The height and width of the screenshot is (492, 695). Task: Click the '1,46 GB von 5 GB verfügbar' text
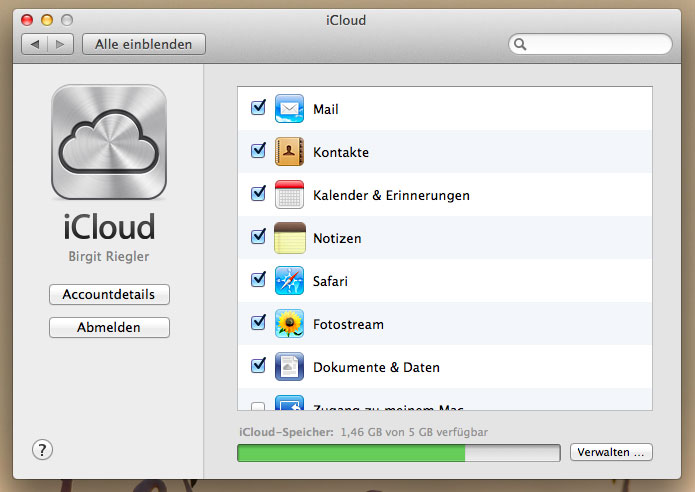coord(414,432)
